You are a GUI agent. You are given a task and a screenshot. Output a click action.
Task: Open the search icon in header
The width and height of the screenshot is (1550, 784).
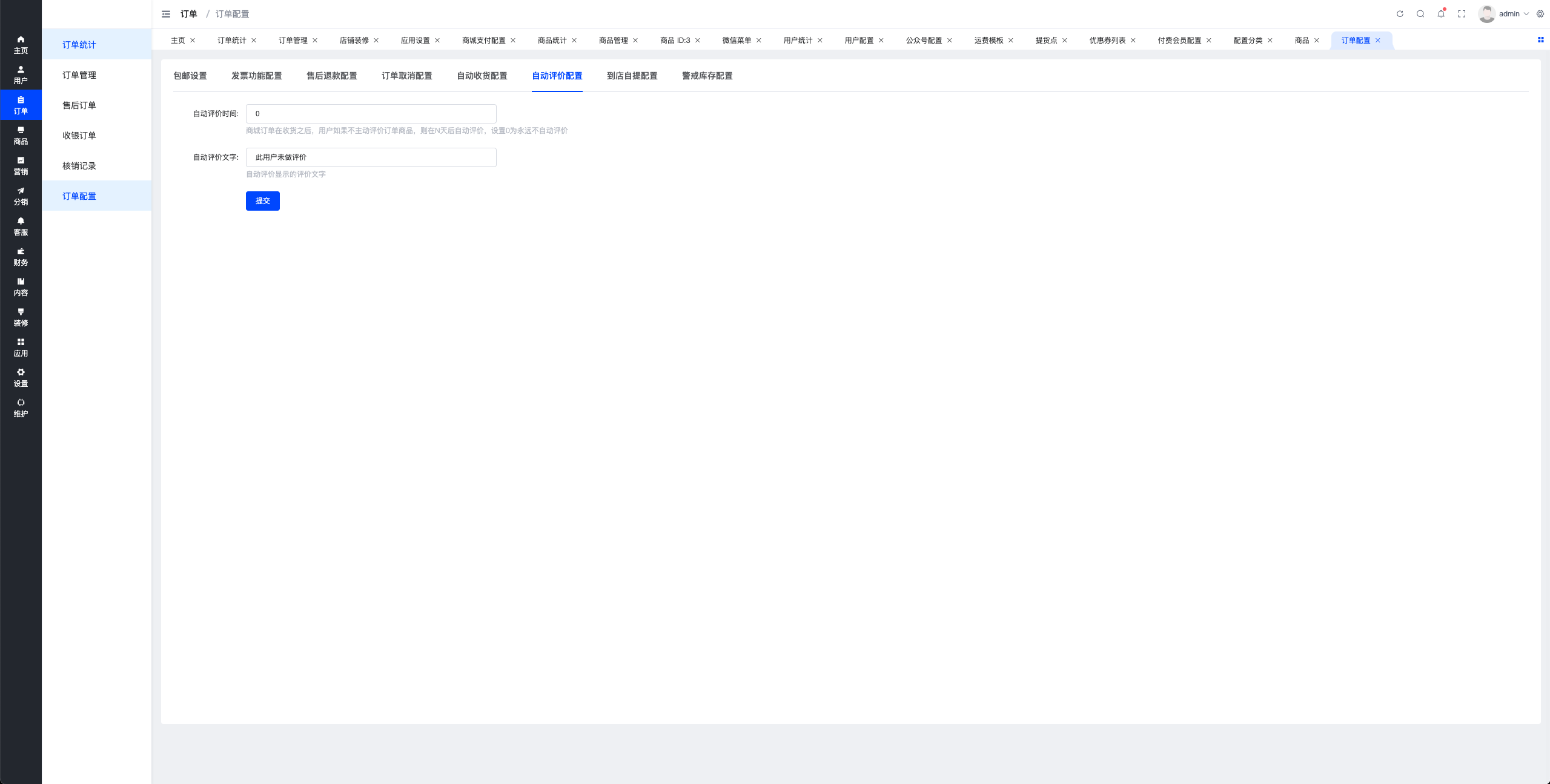(x=1420, y=14)
